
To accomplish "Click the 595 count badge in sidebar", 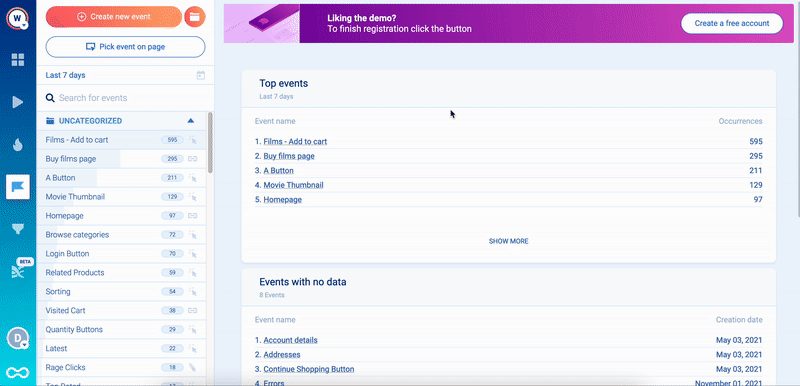I will pos(172,140).
